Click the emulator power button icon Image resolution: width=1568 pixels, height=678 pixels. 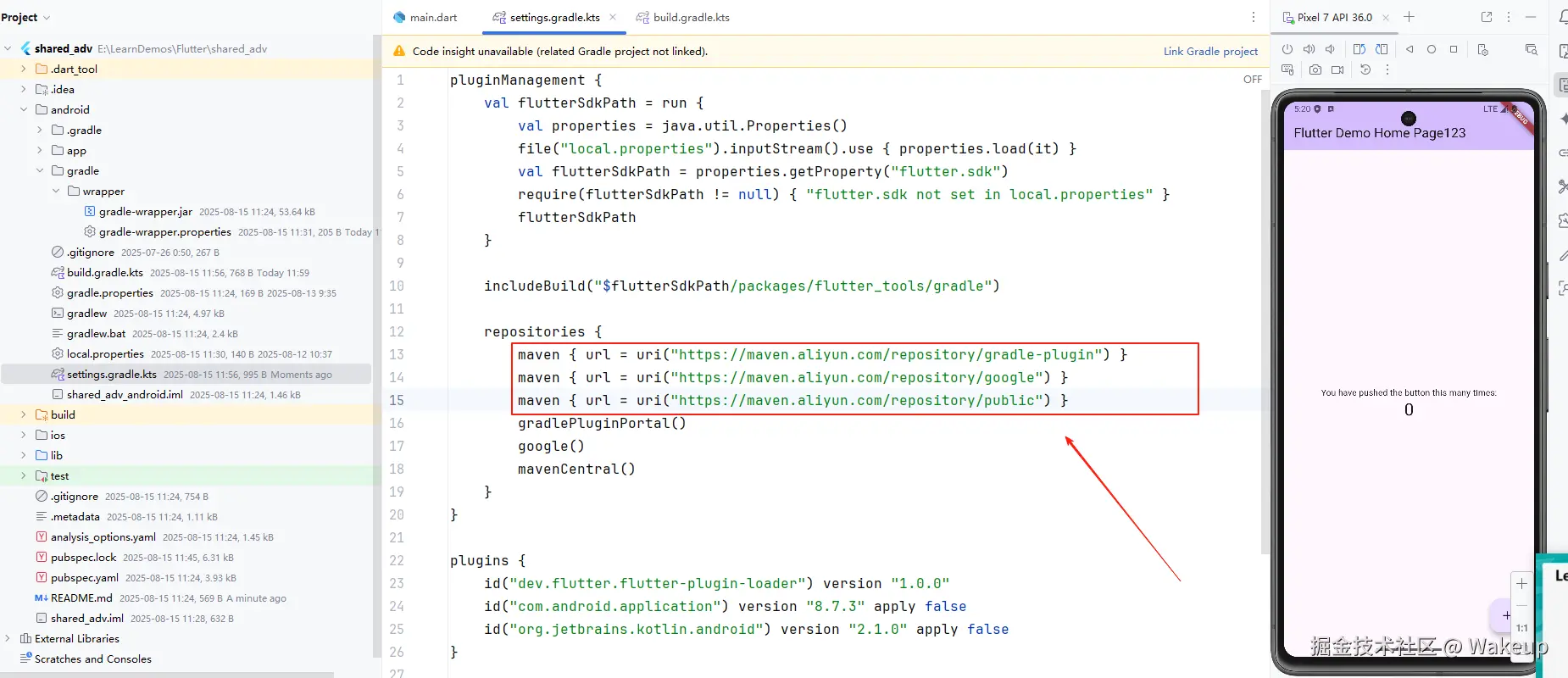click(1287, 49)
